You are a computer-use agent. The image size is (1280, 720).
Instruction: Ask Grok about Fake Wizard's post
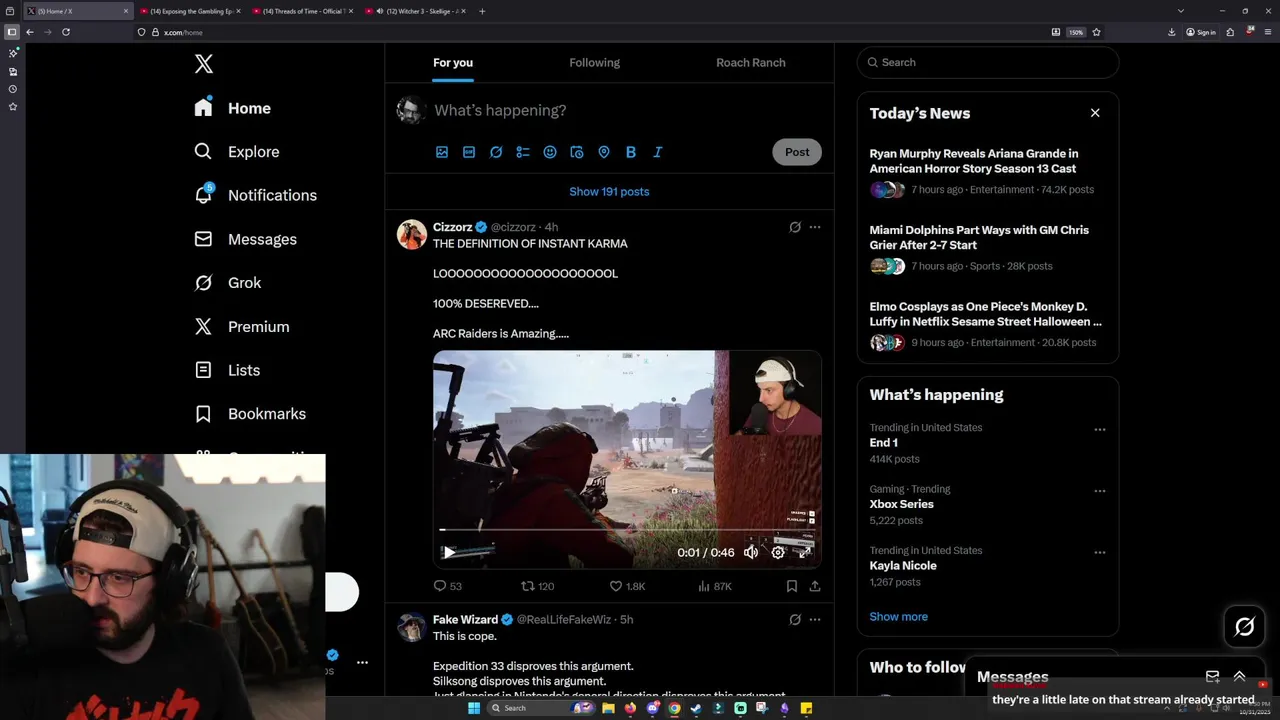click(x=795, y=619)
